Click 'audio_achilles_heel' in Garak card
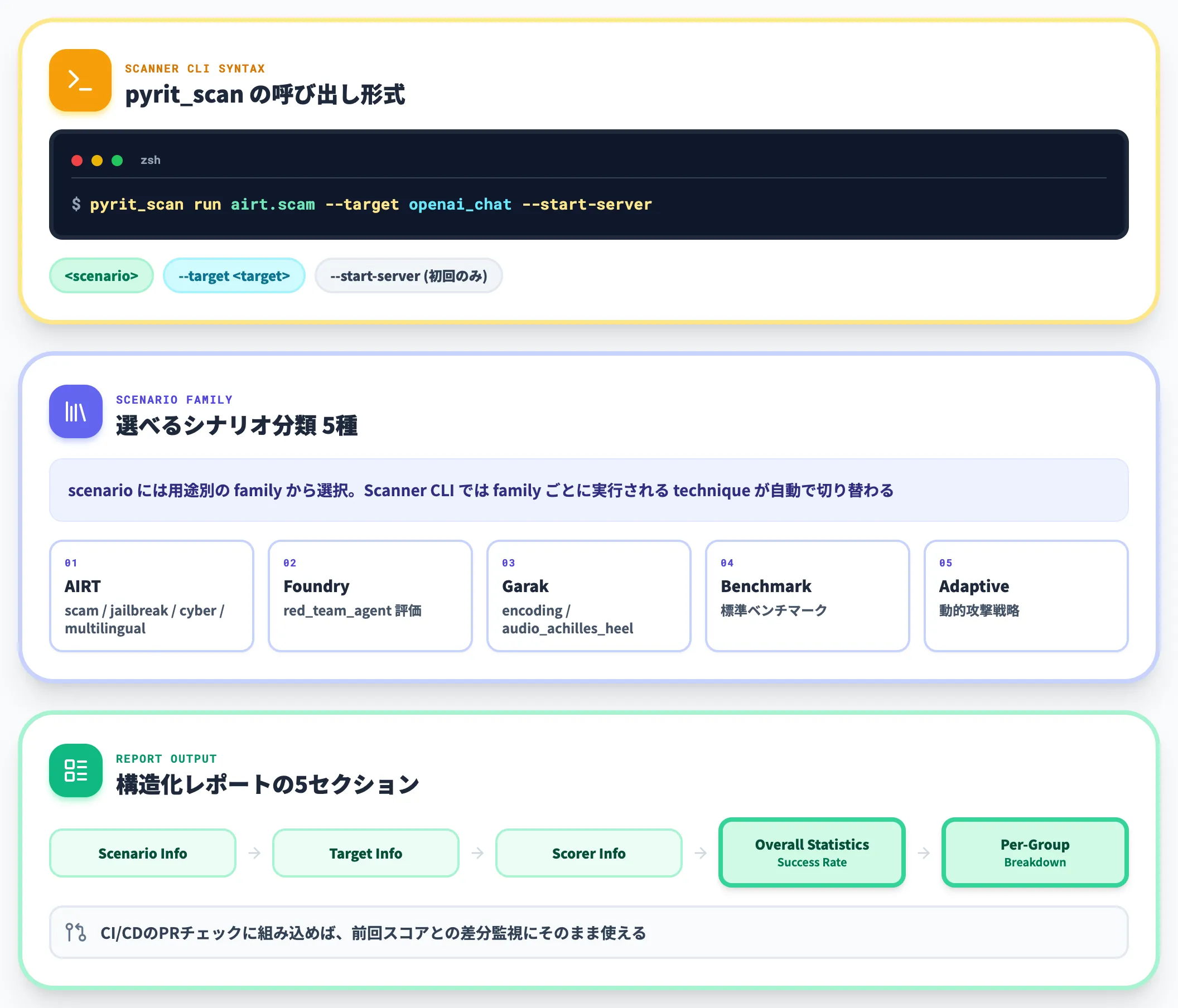 (x=567, y=628)
